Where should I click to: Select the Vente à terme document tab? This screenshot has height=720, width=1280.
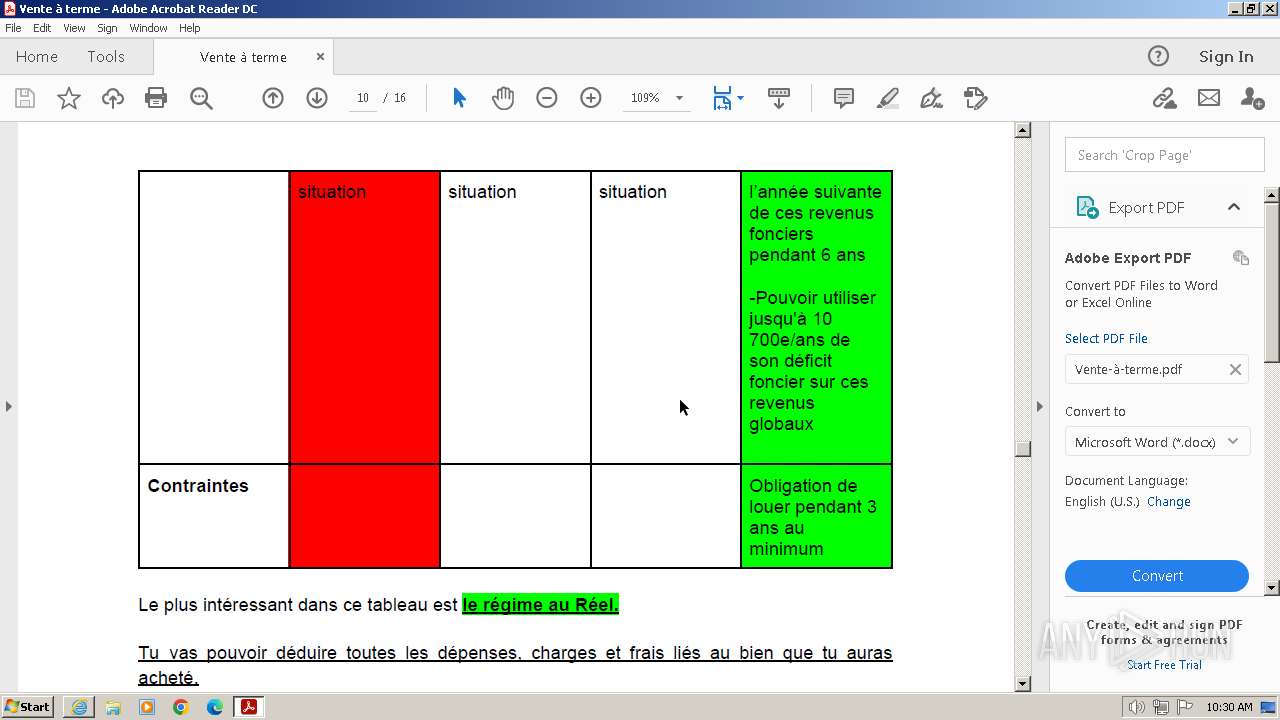point(243,57)
